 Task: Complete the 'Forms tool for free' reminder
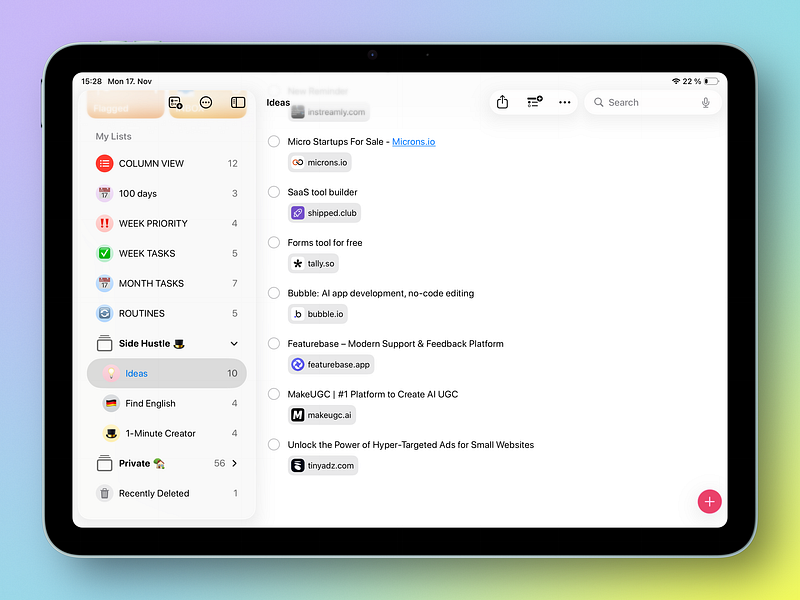pos(273,242)
